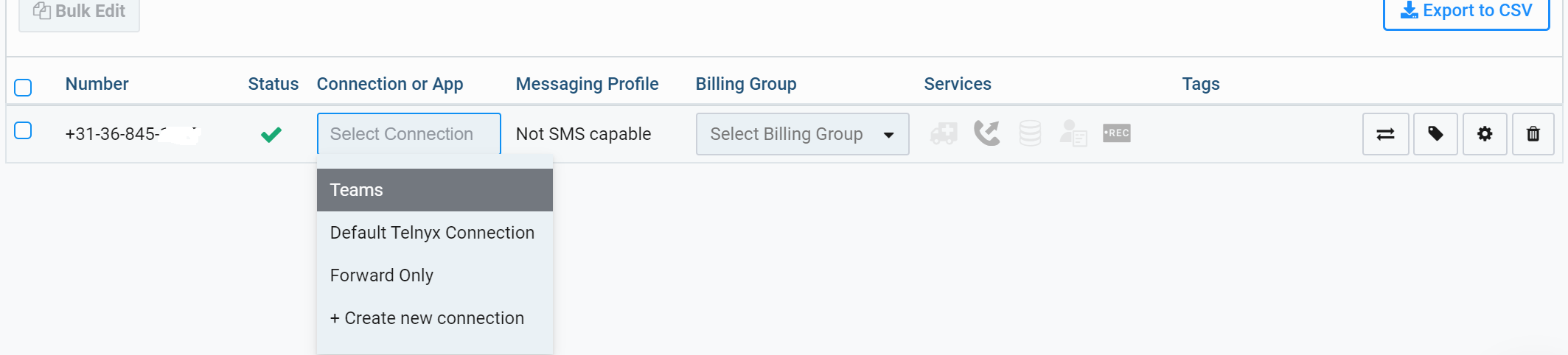Toggle the REC call recording icon
Viewport: 1568px width, 355px height.
(x=1116, y=133)
